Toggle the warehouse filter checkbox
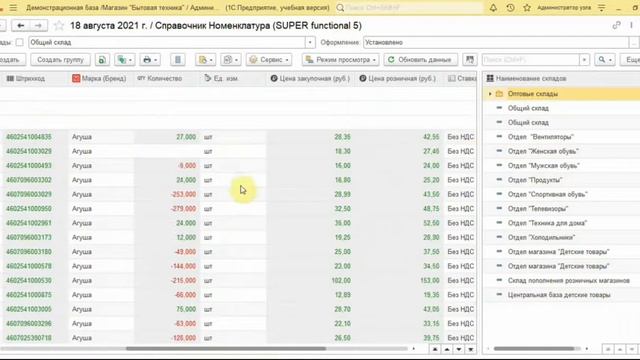Screen dimensions: 640x360 tap(19, 42)
